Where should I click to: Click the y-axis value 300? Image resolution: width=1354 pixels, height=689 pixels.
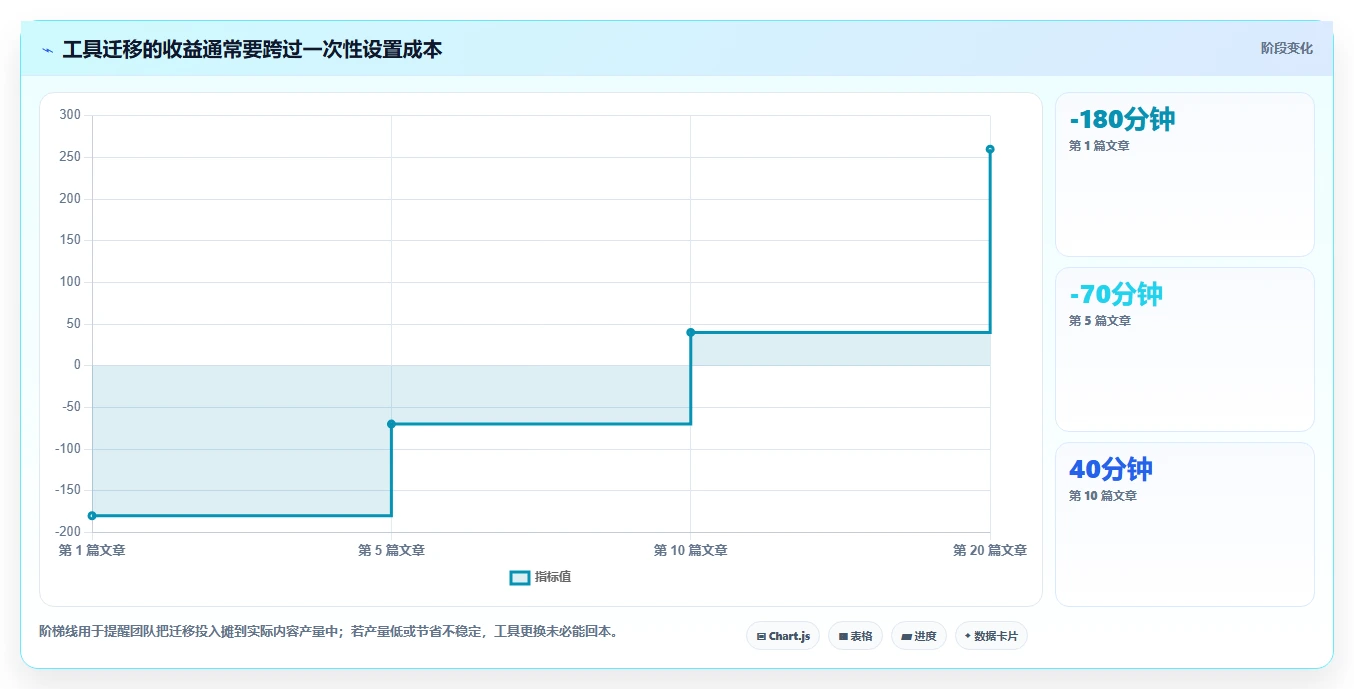click(70, 115)
